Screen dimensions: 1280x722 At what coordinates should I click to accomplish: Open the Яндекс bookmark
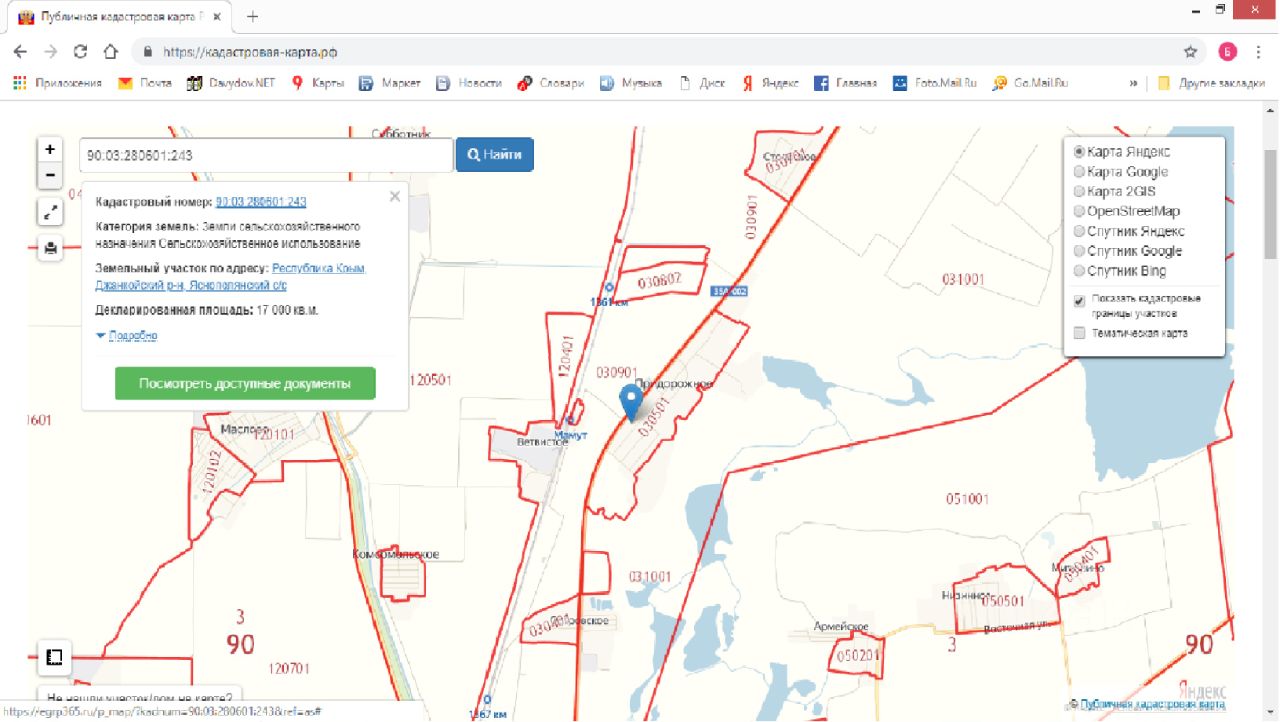click(x=770, y=83)
